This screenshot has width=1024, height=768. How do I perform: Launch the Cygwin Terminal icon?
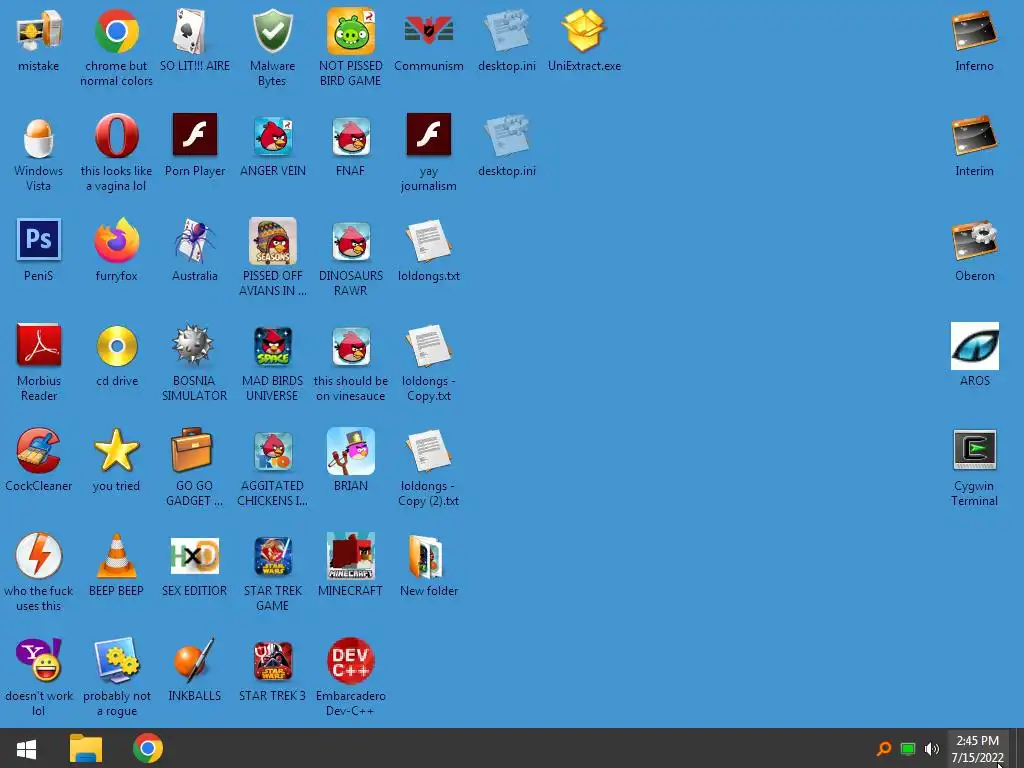(x=974, y=450)
